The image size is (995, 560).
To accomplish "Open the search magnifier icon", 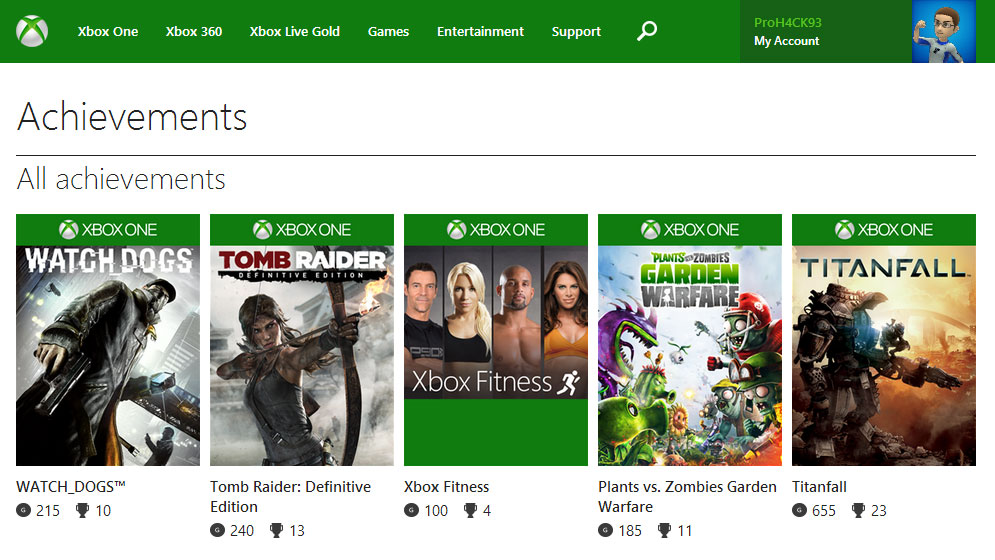I will [x=647, y=30].
